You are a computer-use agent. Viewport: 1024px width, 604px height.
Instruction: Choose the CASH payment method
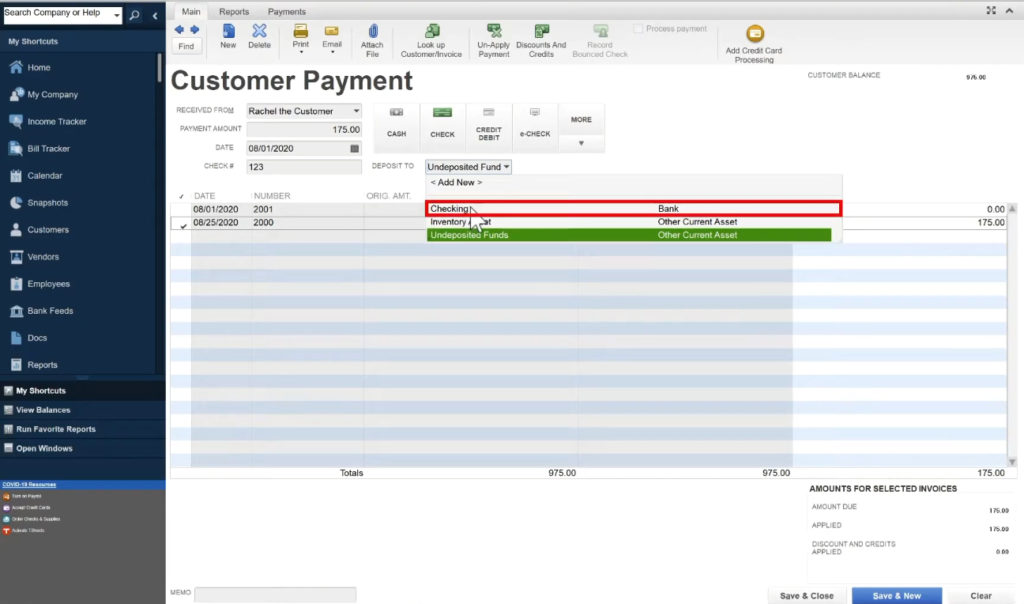(395, 125)
